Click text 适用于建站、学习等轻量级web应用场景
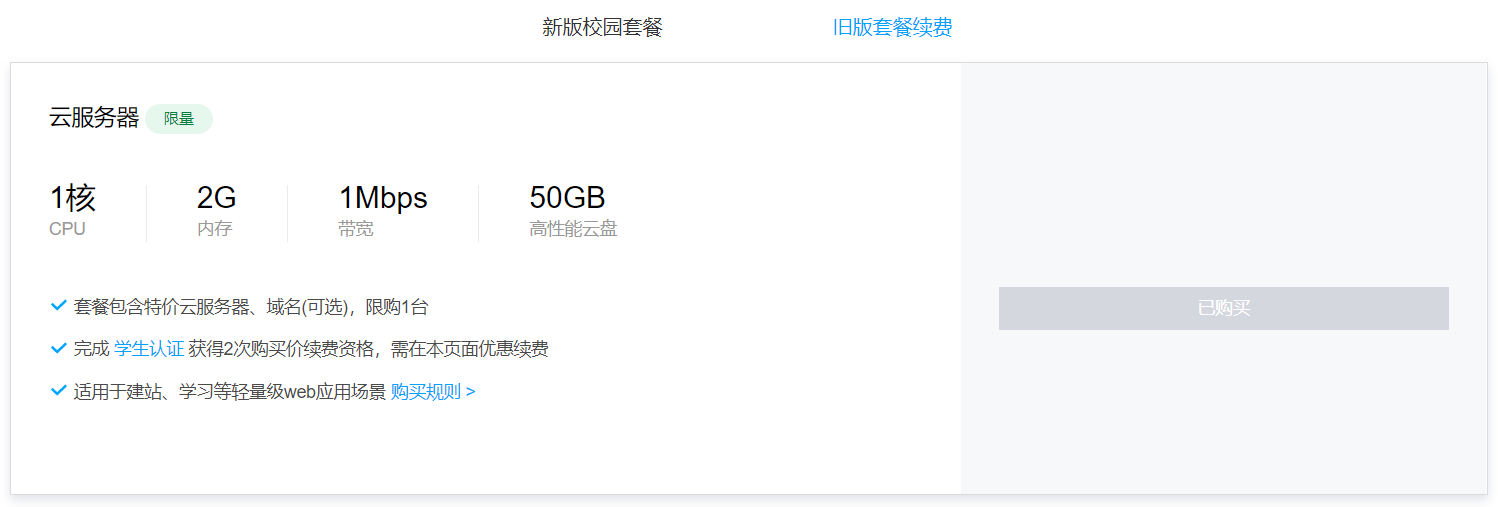 pyautogui.click(x=230, y=391)
